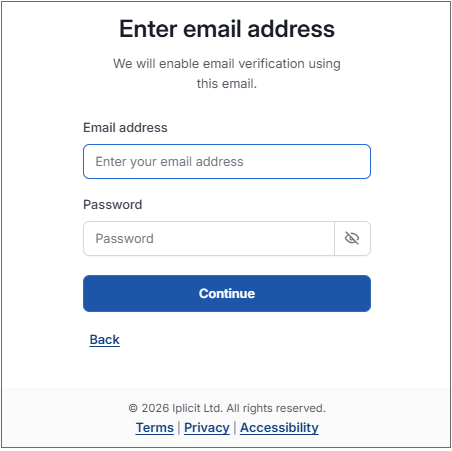Focus the 'Enter your email address' field

pos(227,162)
